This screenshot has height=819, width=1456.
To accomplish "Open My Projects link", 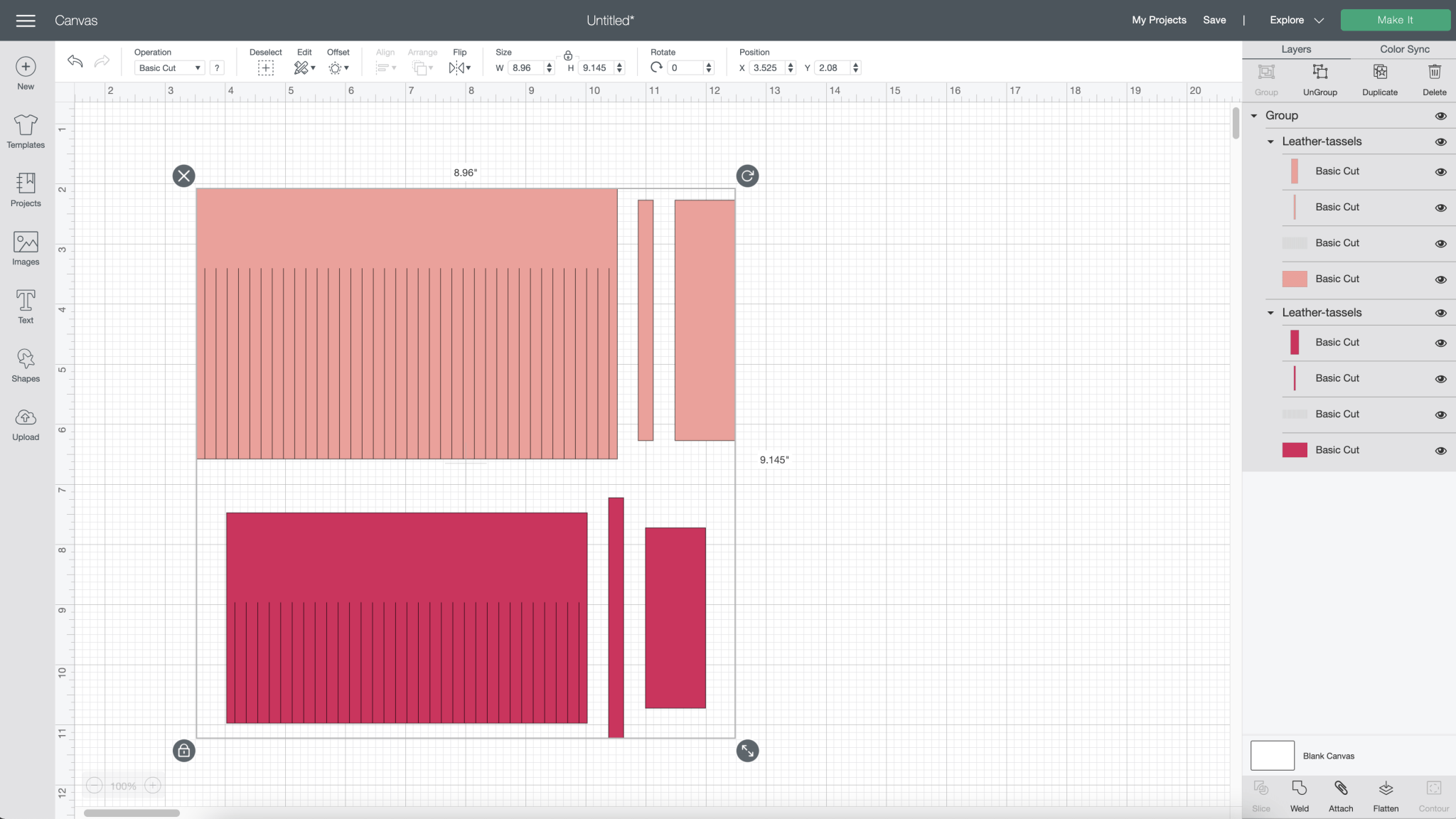I will coord(1159,20).
